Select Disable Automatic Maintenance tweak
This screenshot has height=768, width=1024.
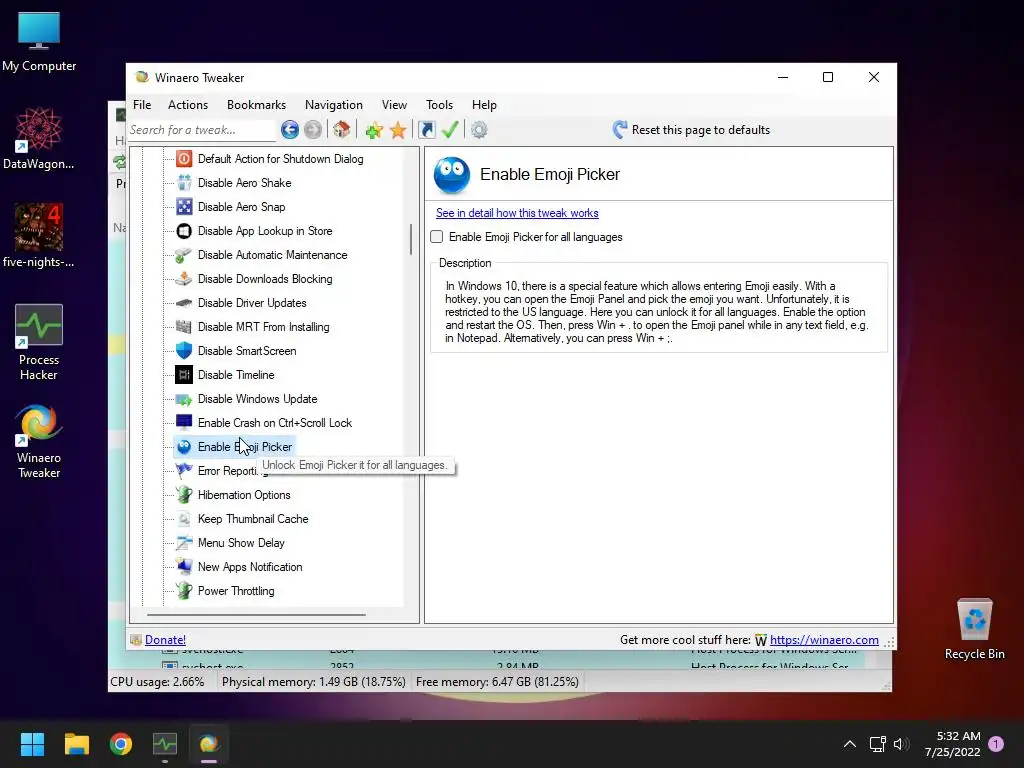click(272, 255)
